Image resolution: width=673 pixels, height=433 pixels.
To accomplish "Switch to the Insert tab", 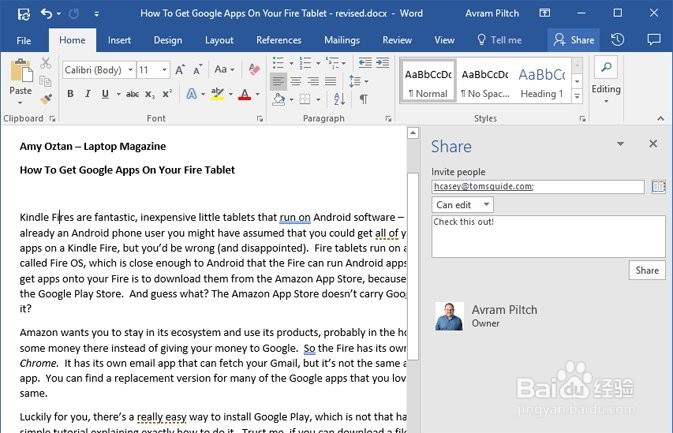I will click(x=119, y=40).
